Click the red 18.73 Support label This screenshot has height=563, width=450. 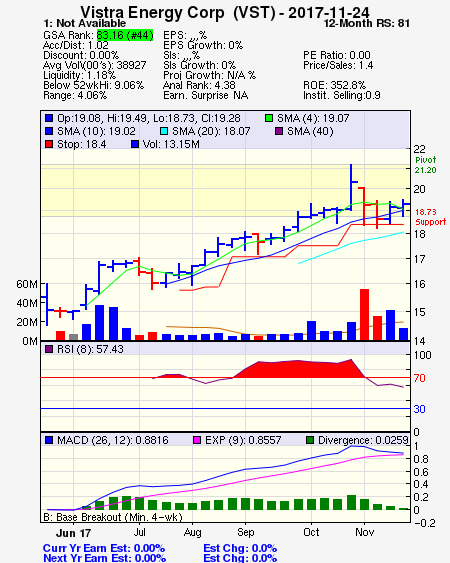[431, 217]
